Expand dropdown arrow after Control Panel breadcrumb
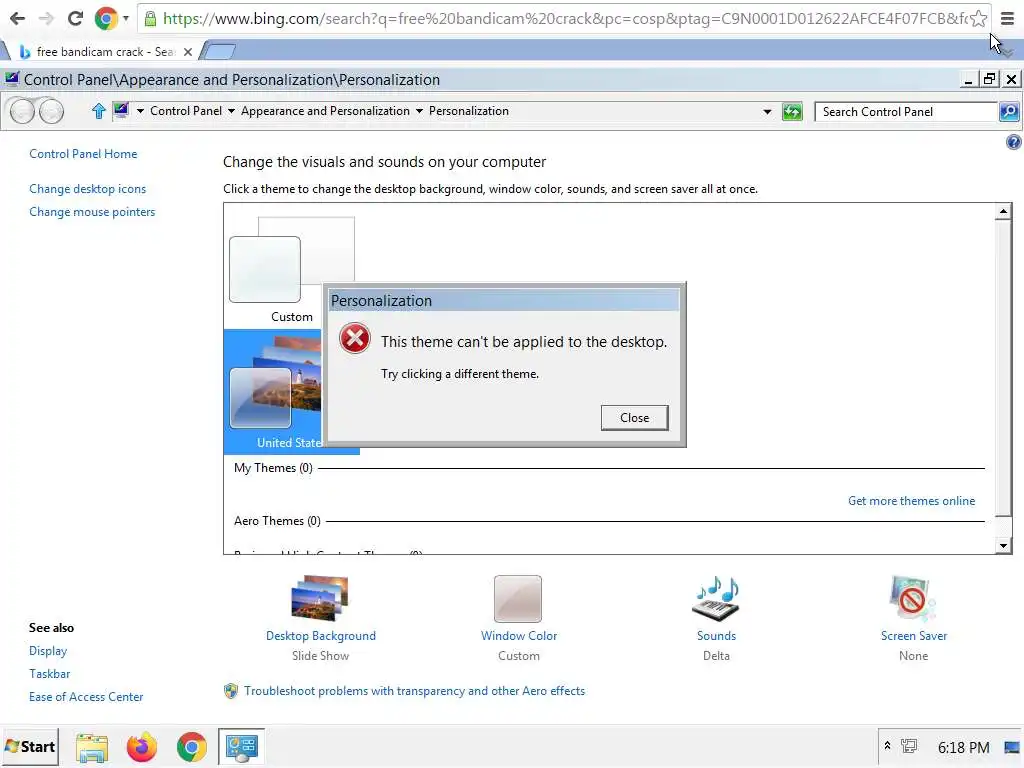Screen dimensions: 1024x768 point(231,111)
